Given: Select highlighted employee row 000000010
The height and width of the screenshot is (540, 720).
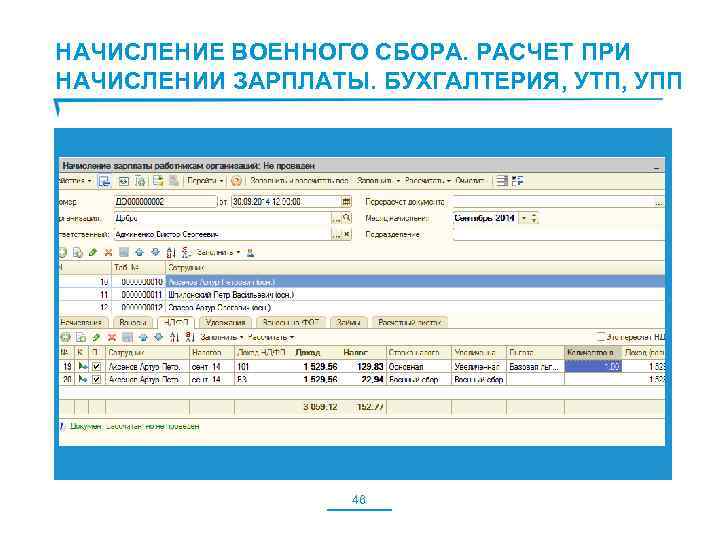Looking at the screenshot, I should coord(362,282).
